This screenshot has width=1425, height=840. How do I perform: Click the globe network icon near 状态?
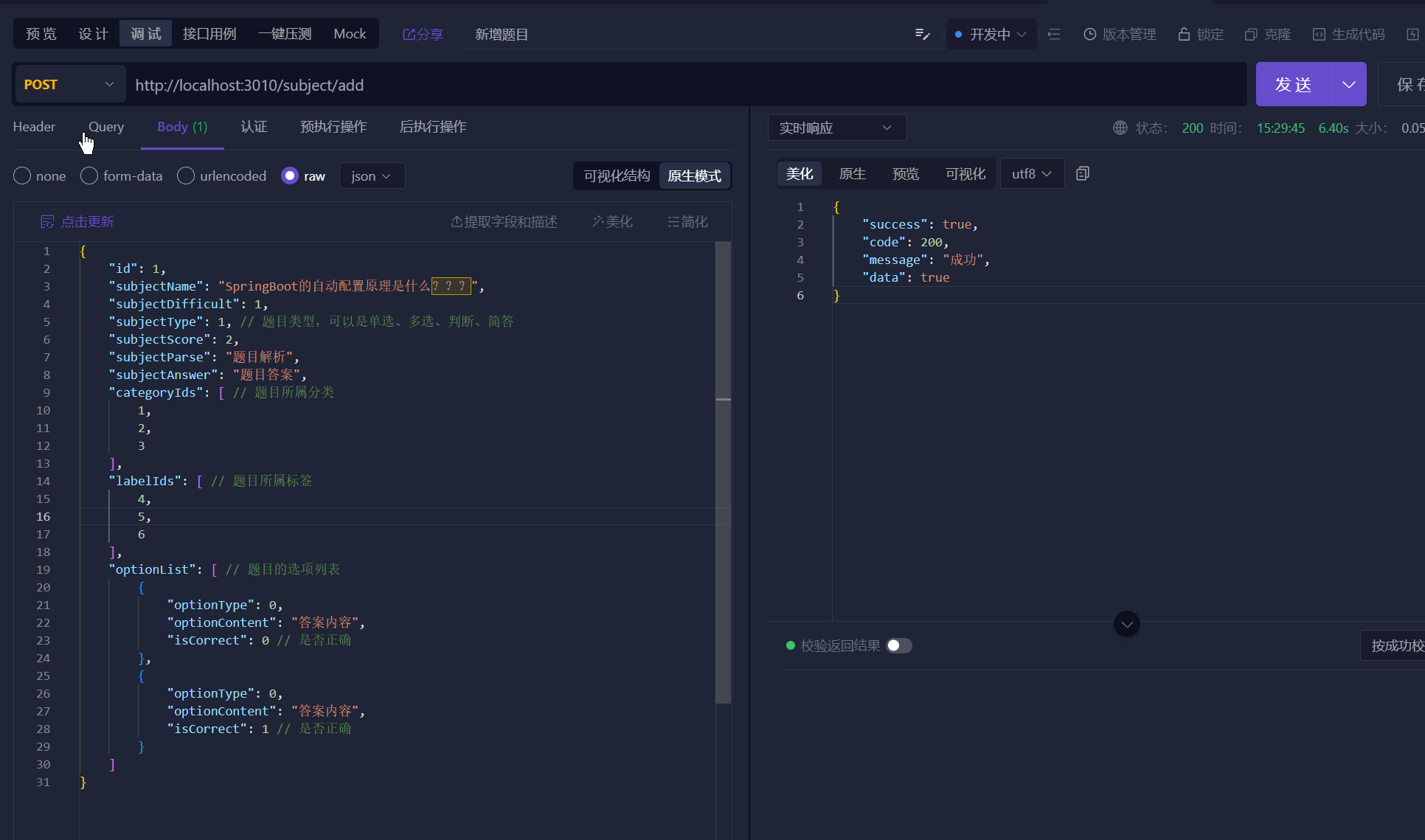(x=1120, y=128)
